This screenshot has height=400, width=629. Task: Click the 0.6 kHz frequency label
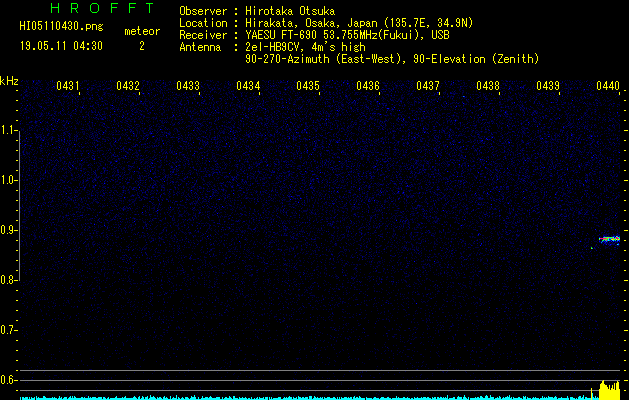(x=8, y=380)
